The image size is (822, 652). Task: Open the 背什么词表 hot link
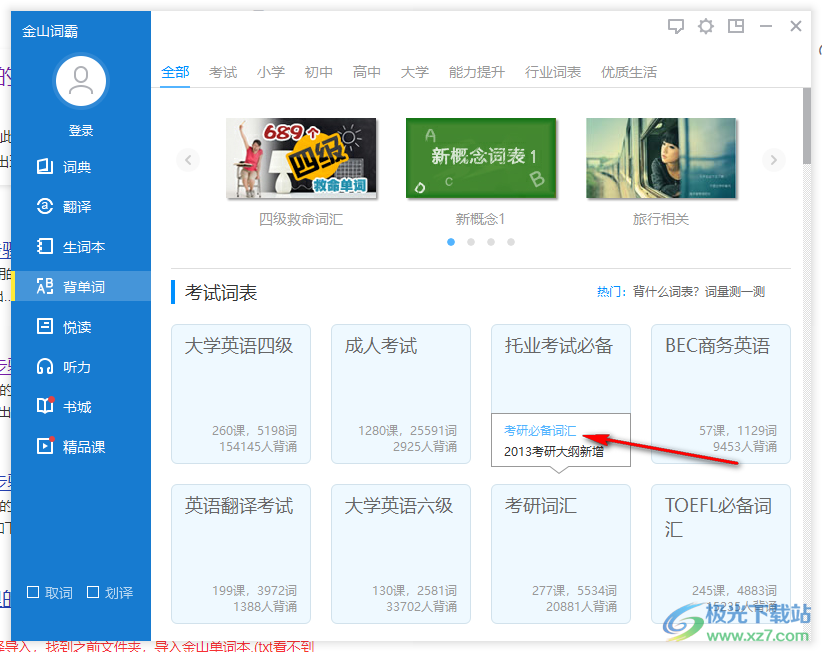coord(666,291)
